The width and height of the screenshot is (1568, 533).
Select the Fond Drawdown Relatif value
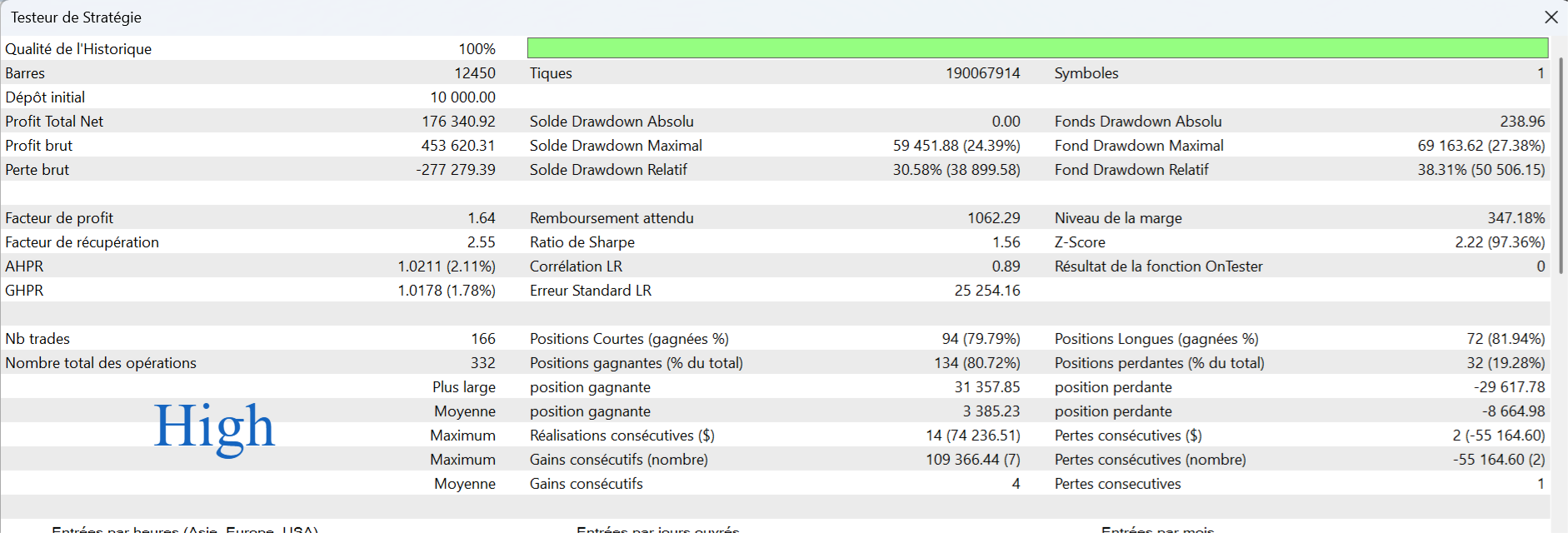tap(1481, 170)
